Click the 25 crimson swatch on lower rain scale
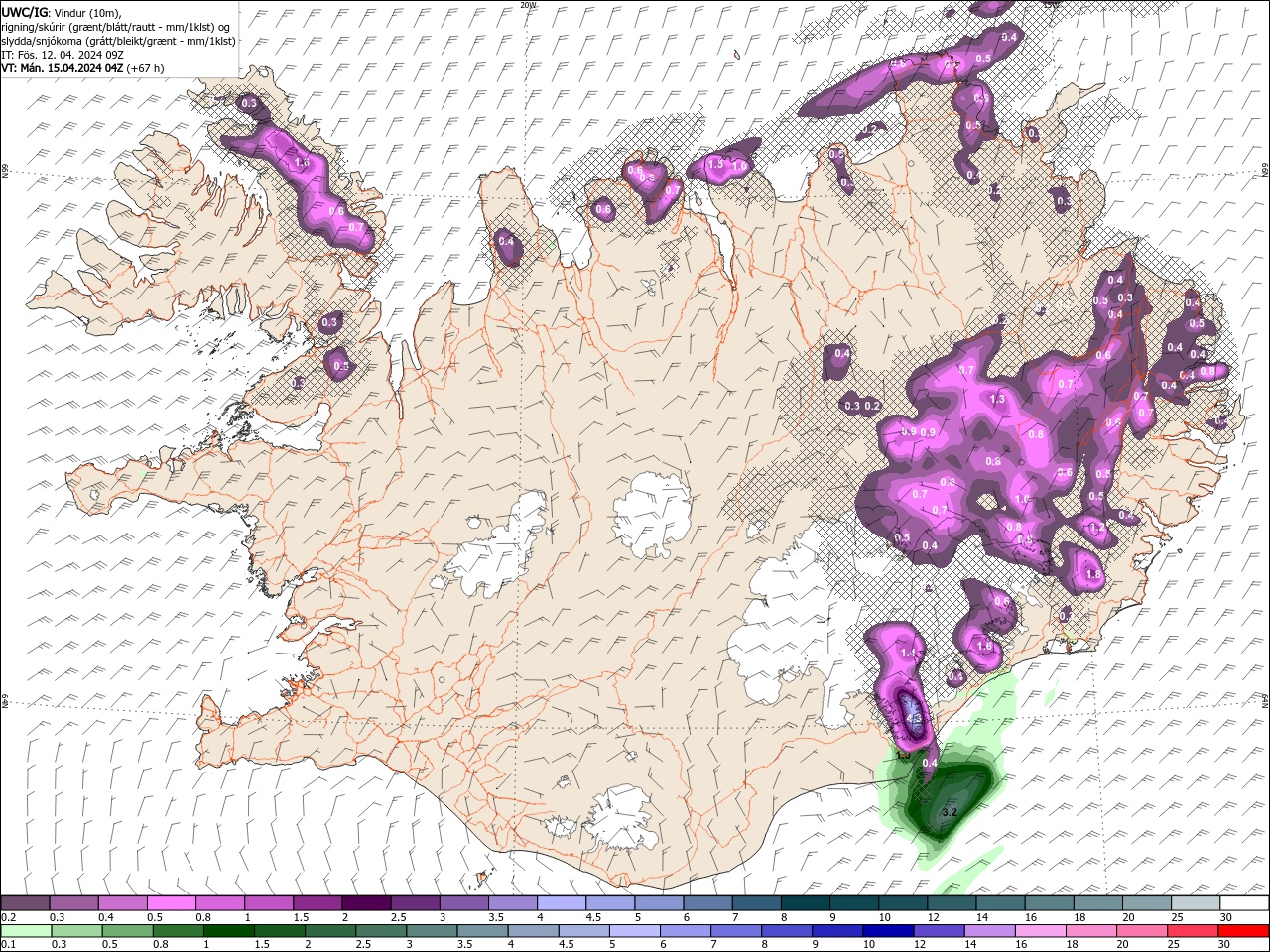The image size is (1270, 952). pos(1194,931)
